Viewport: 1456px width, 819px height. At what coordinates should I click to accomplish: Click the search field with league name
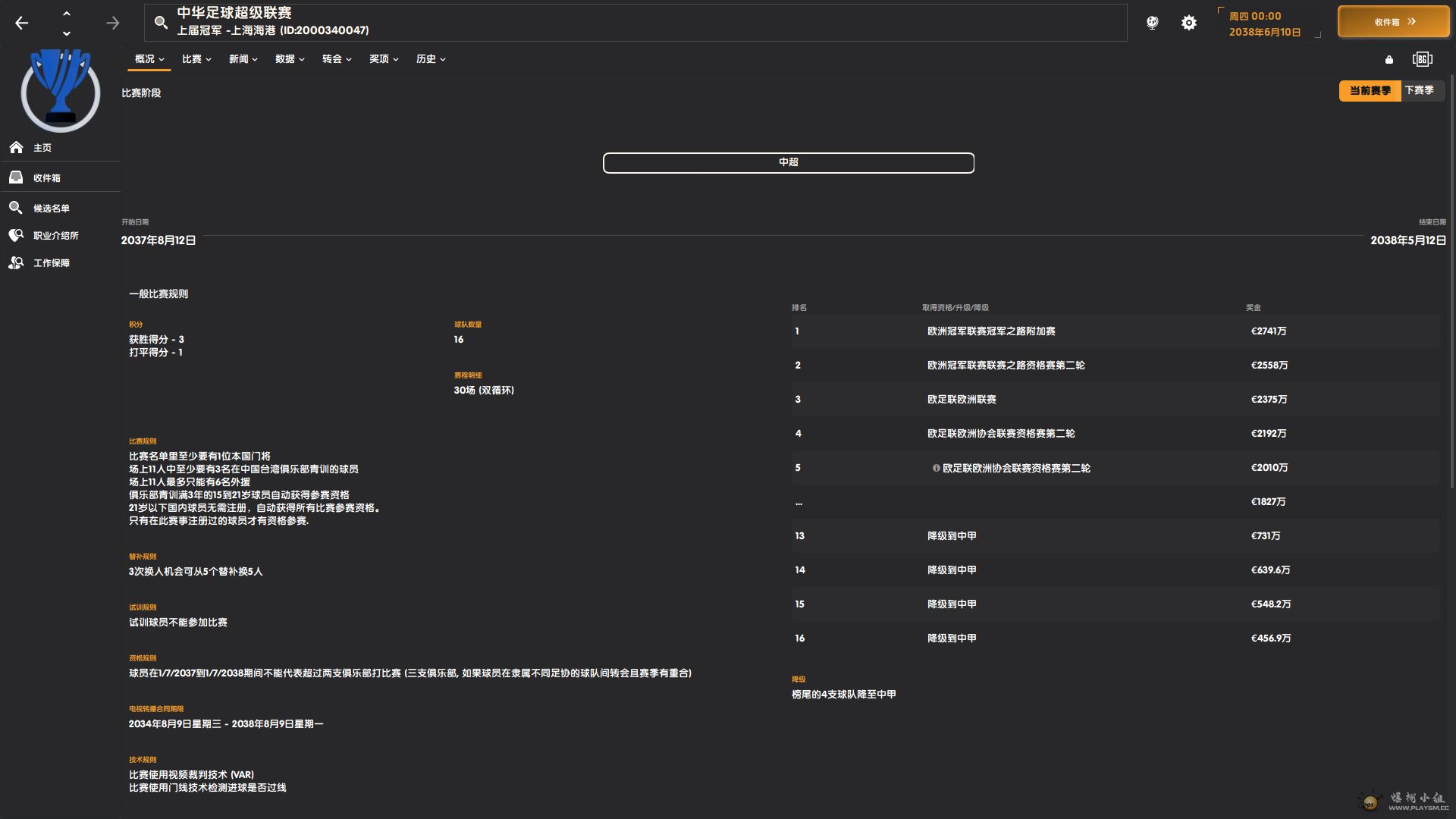[635, 23]
